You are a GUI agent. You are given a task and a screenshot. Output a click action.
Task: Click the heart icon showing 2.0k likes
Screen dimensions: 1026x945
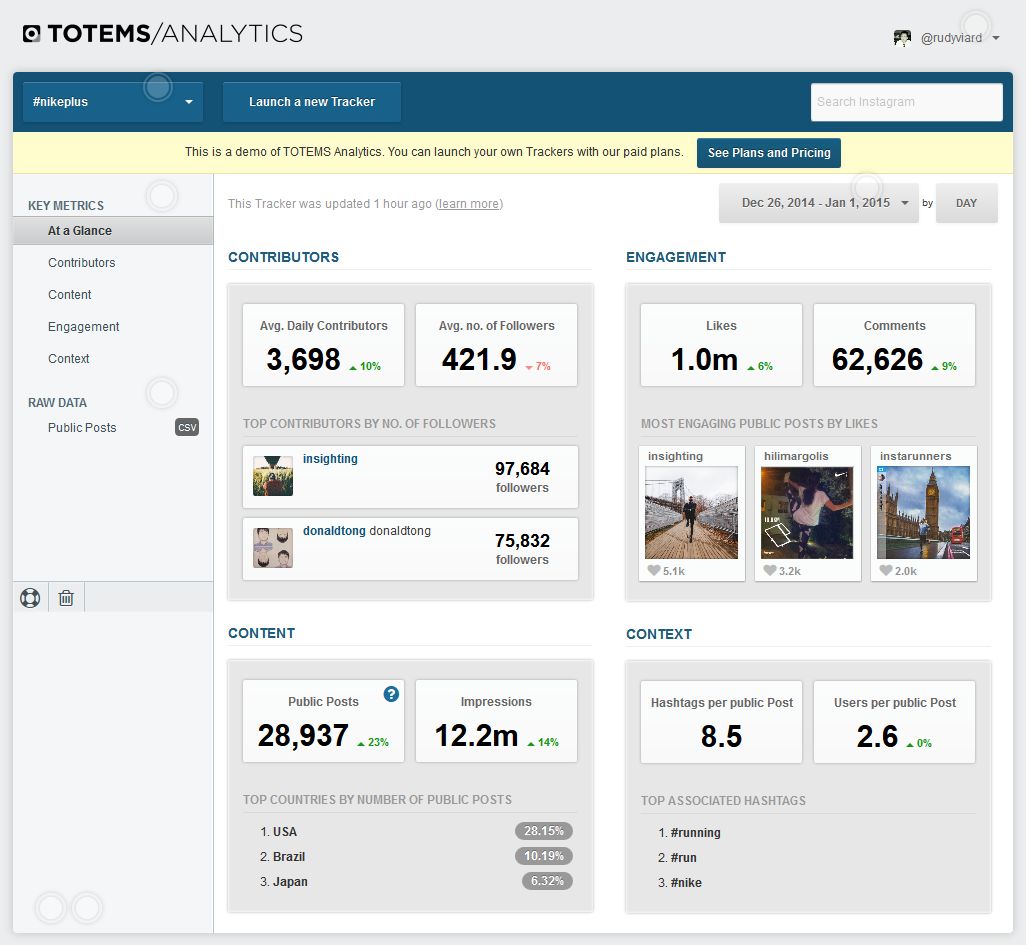(x=885, y=570)
